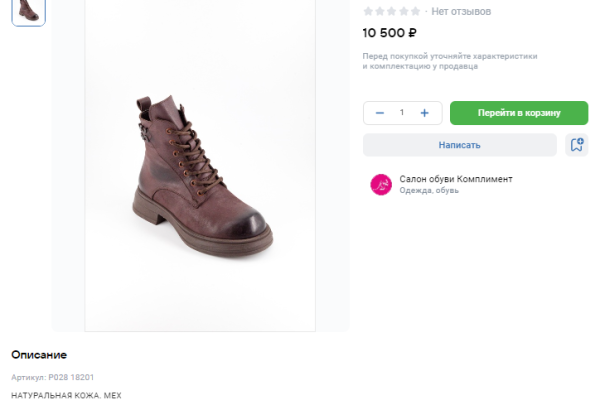Open the Салон обуви Комплимент shop avatar
This screenshot has width=600, height=400.
coord(381,184)
